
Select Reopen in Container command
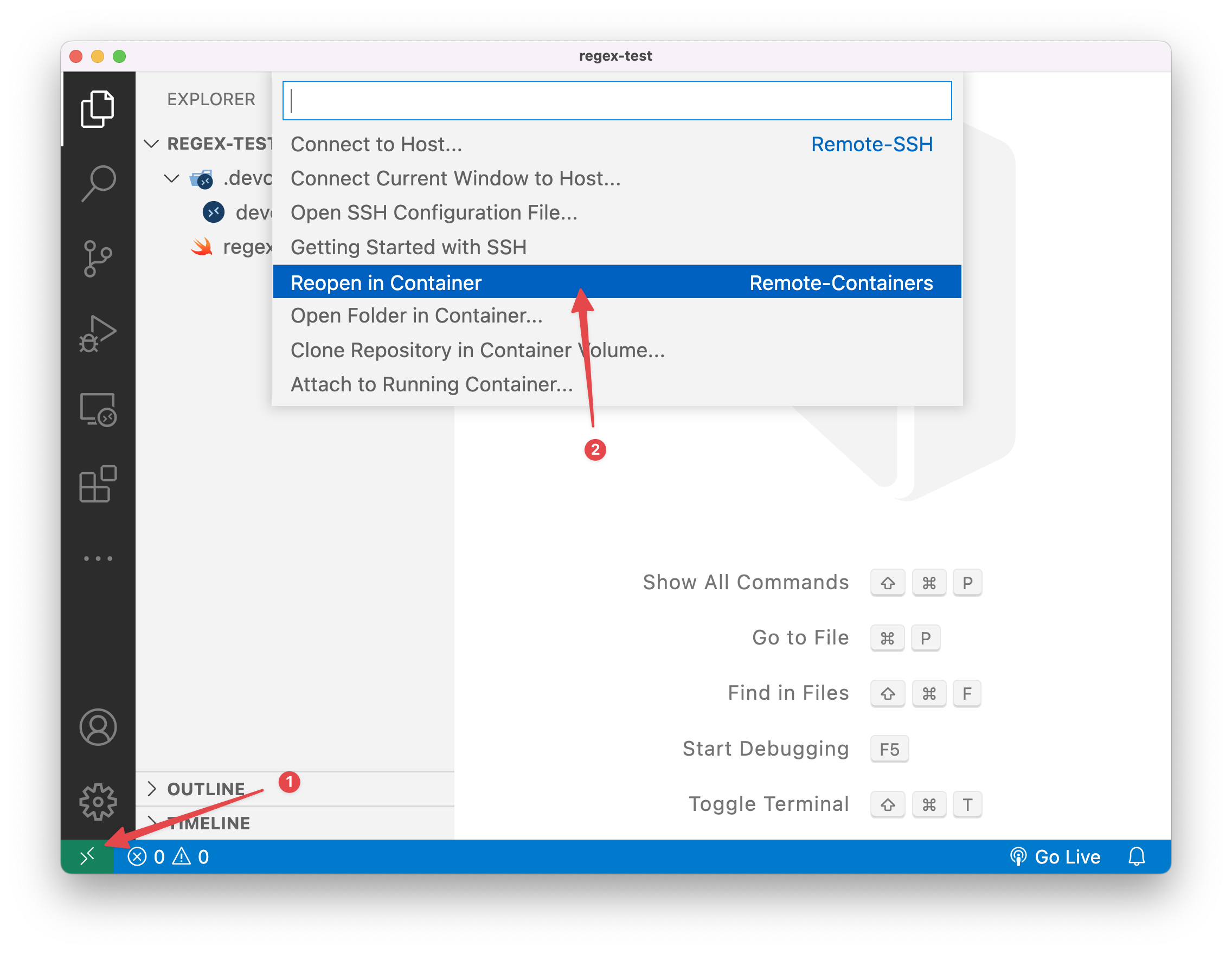coord(386,282)
